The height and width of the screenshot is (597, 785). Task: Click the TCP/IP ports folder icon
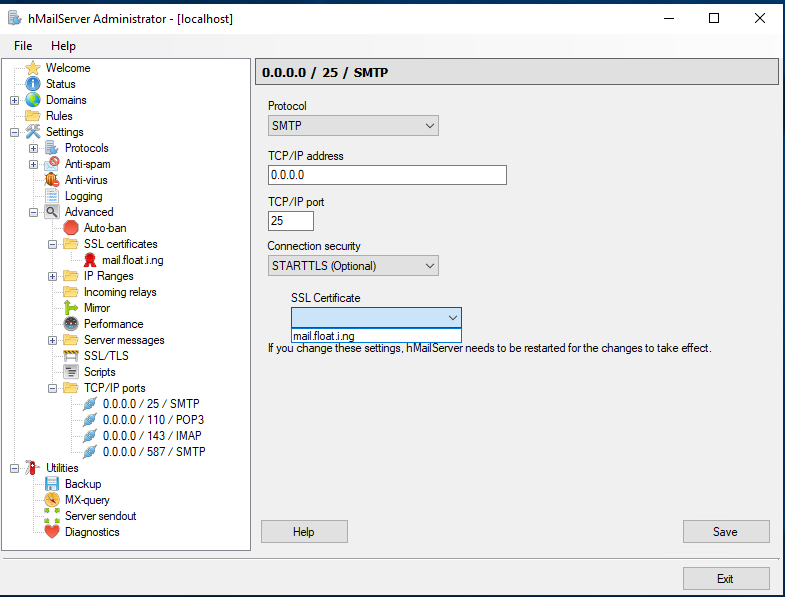[71, 388]
